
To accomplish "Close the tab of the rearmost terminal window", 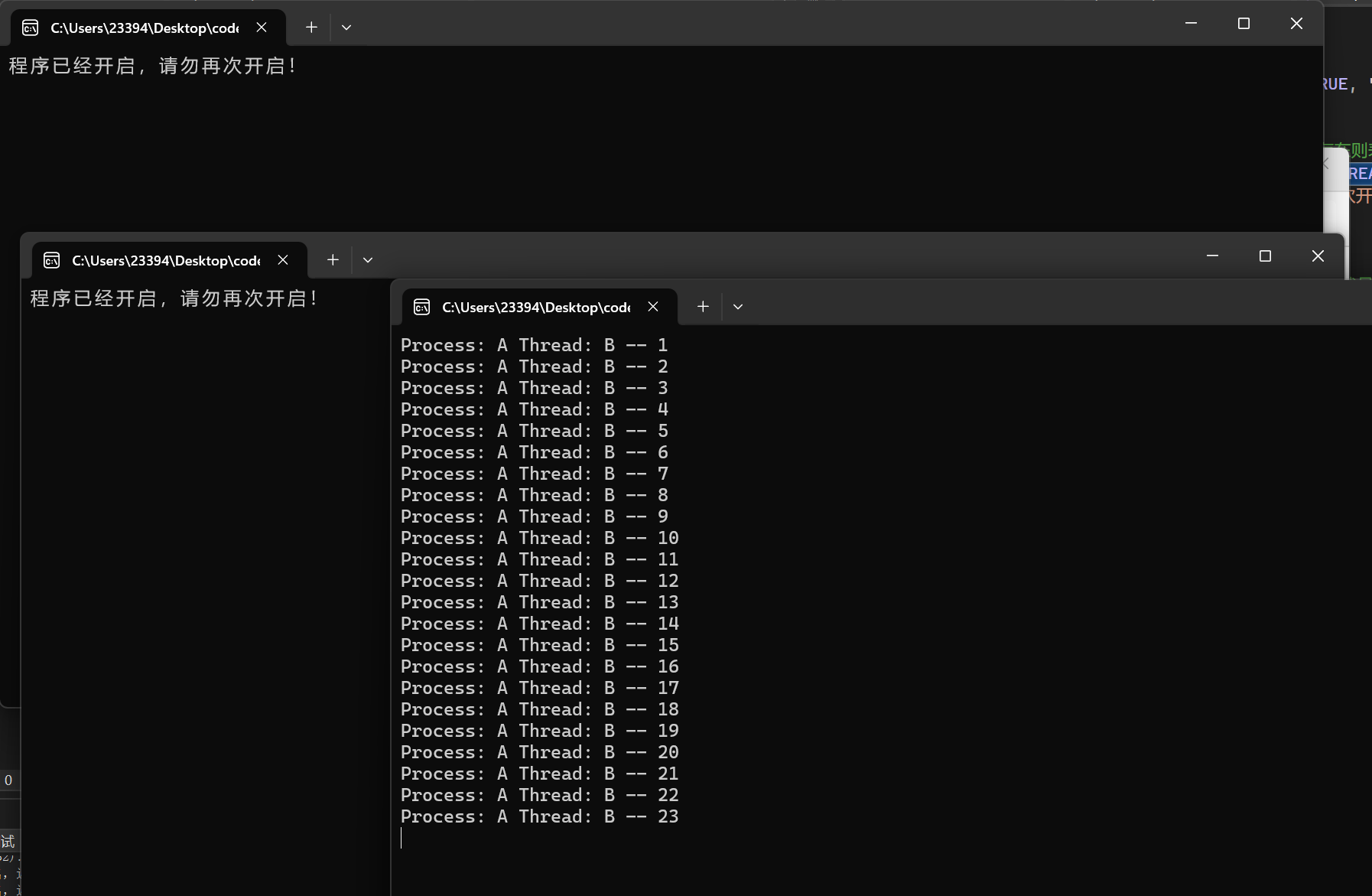I will click(262, 28).
